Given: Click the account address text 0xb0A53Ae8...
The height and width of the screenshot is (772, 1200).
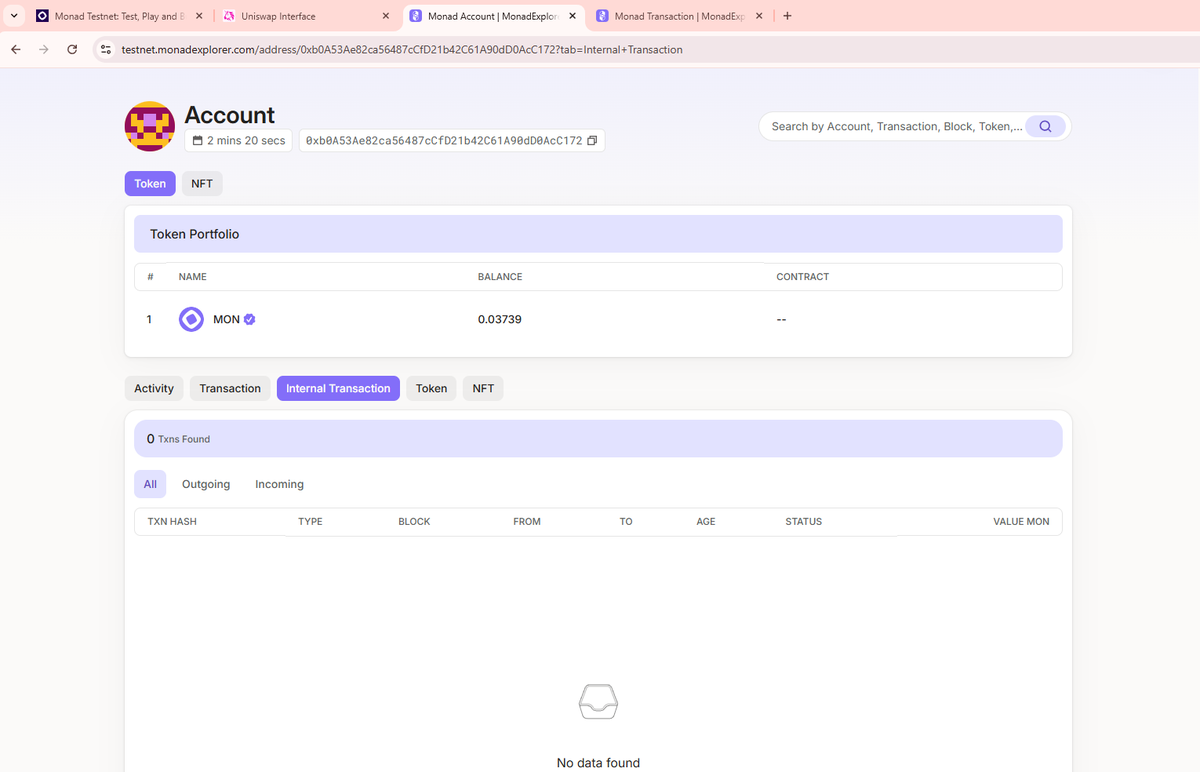Looking at the screenshot, I should pyautogui.click(x=444, y=141).
